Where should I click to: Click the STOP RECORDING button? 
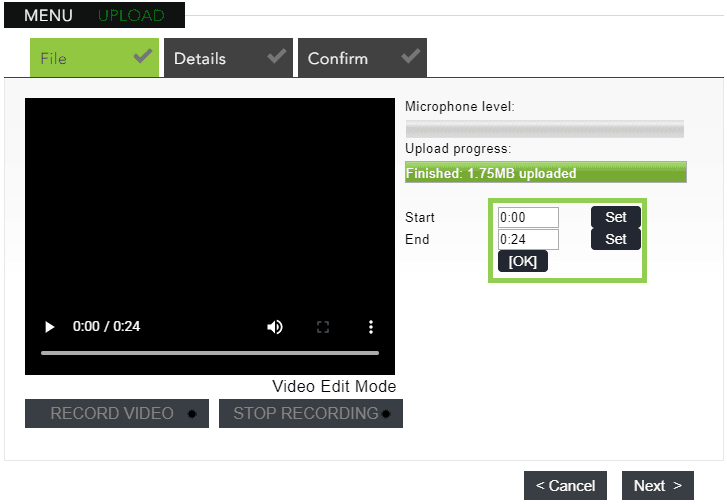[311, 413]
